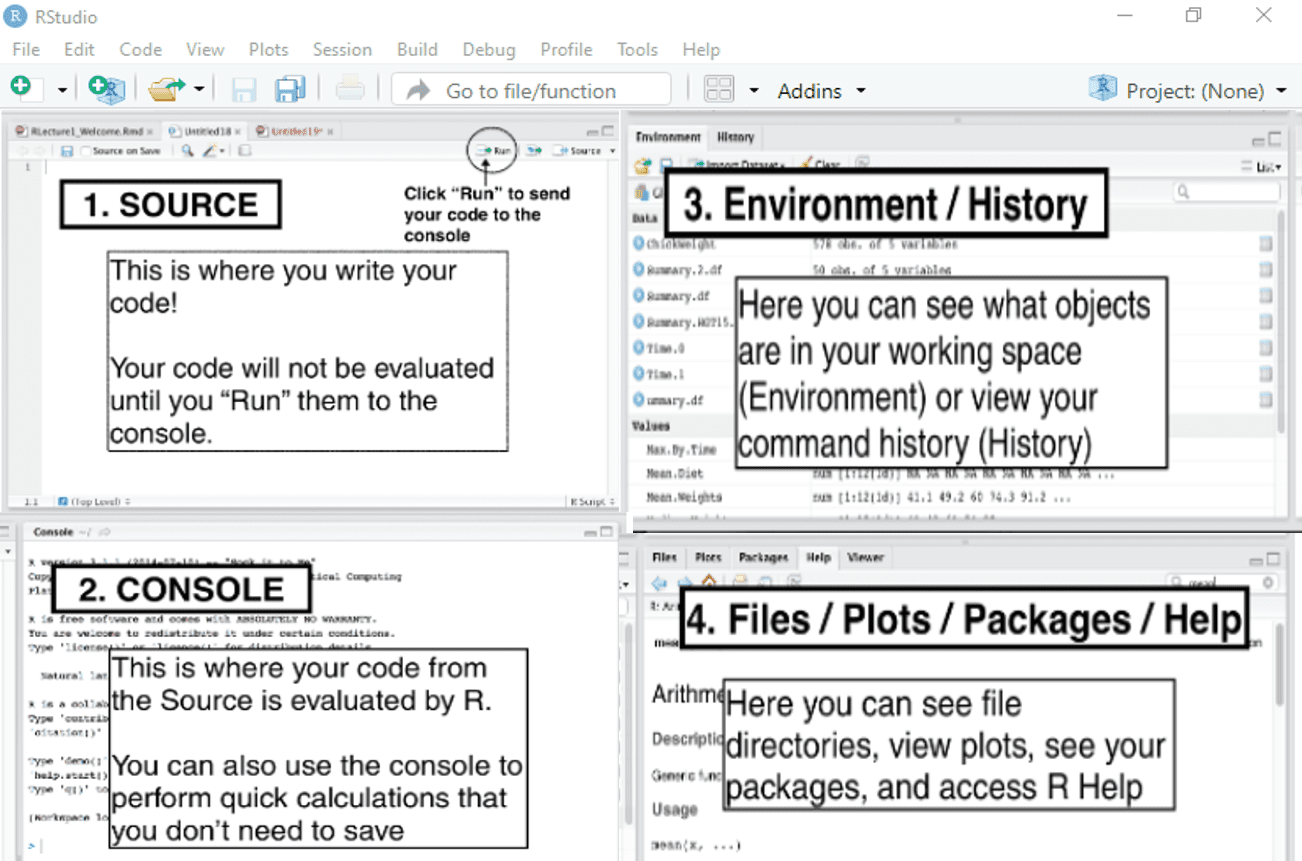Click the source editor save icon
Viewport: 1302px width, 861px height.
pyautogui.click(x=66, y=151)
